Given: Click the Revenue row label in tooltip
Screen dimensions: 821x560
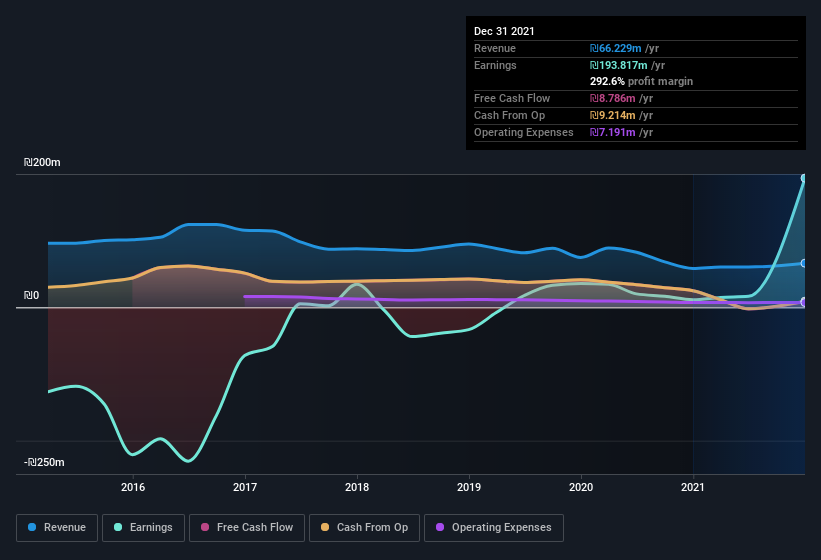Looking at the screenshot, I should [x=495, y=48].
